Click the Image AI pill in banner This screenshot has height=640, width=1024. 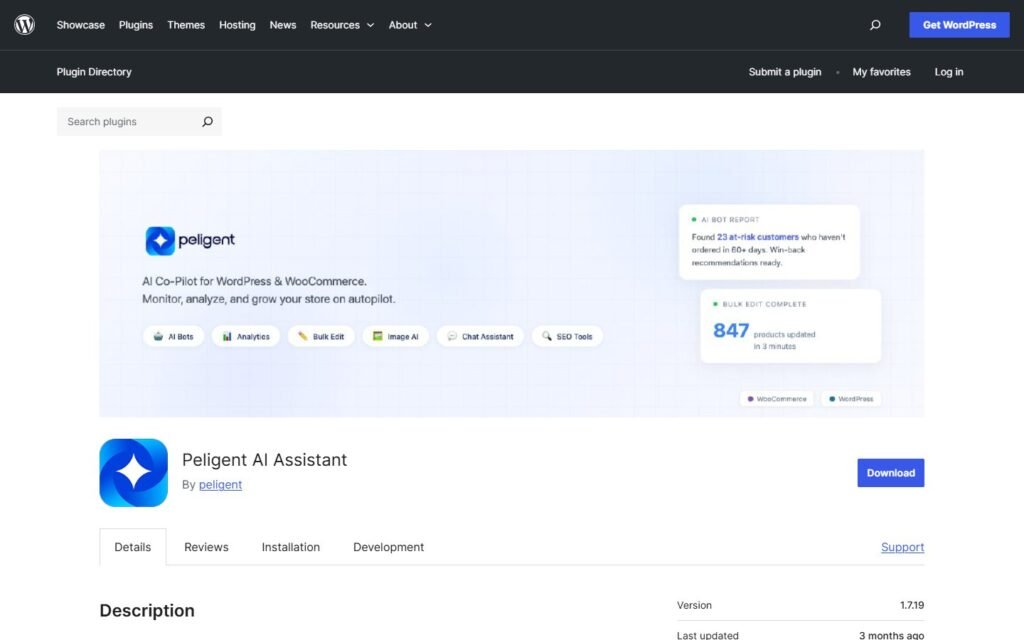[395, 336]
